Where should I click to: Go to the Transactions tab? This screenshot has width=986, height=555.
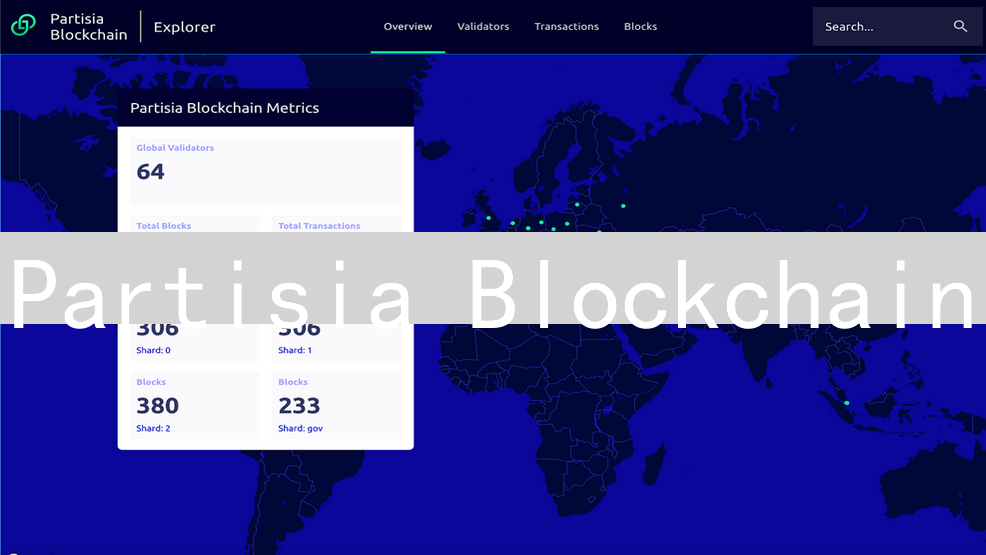567,26
